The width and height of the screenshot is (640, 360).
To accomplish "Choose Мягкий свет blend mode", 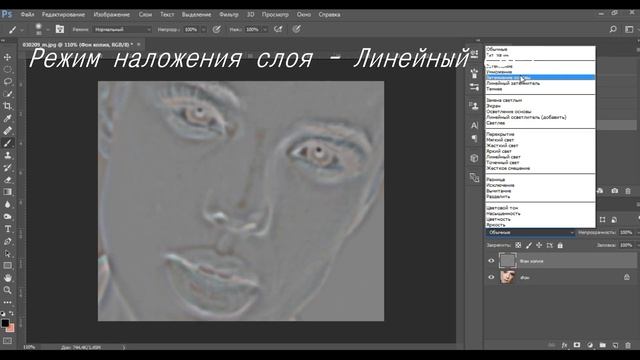I will tap(540, 140).
